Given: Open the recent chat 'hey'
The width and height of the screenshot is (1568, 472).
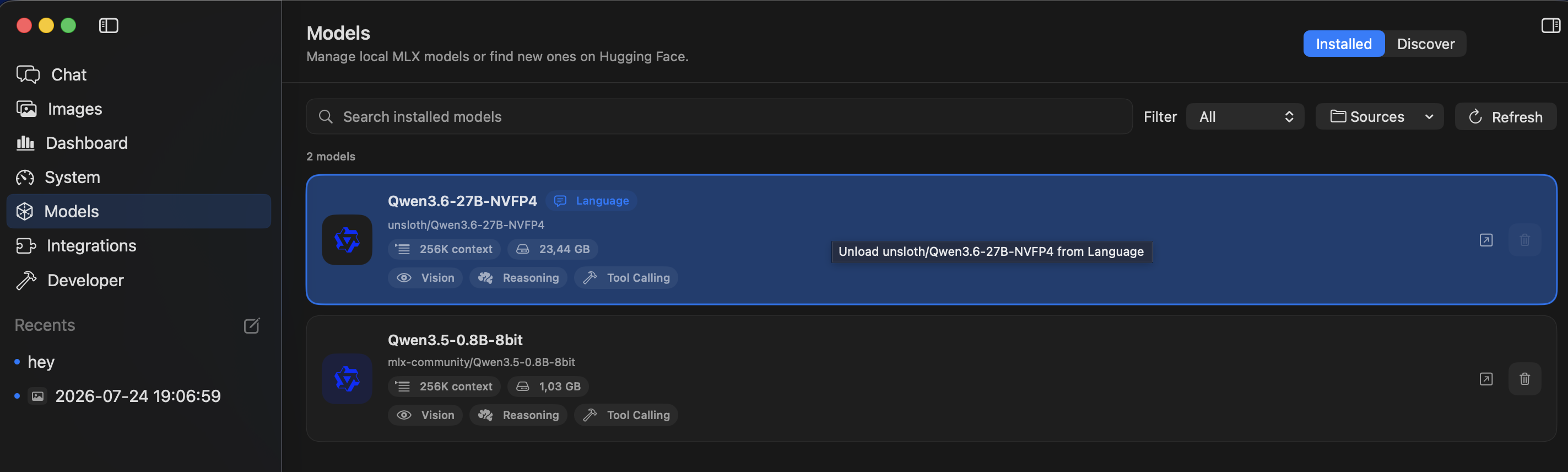Looking at the screenshot, I should 41,362.
